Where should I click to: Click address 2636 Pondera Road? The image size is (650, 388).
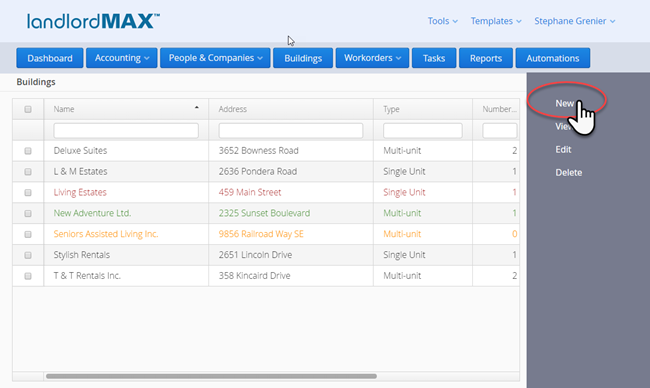coord(258,171)
